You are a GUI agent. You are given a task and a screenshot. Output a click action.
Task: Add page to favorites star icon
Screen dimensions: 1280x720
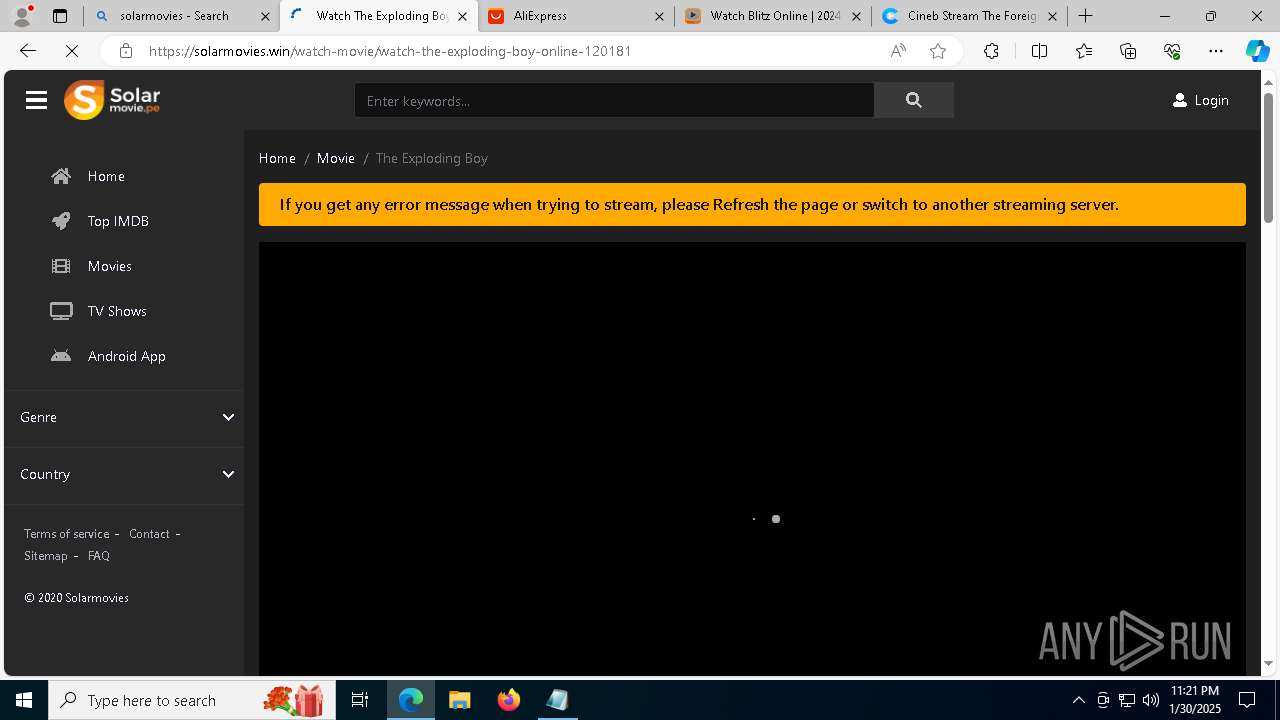pos(938,51)
